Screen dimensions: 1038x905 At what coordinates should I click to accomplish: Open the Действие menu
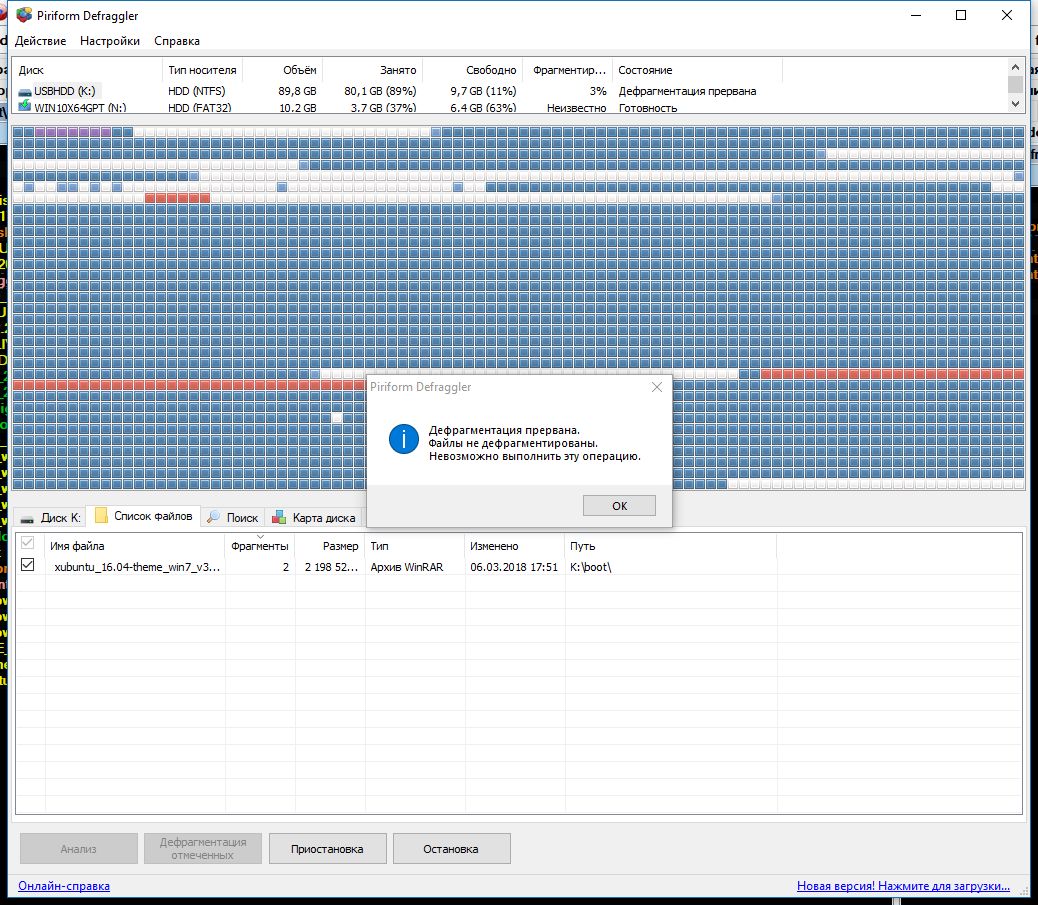point(40,41)
